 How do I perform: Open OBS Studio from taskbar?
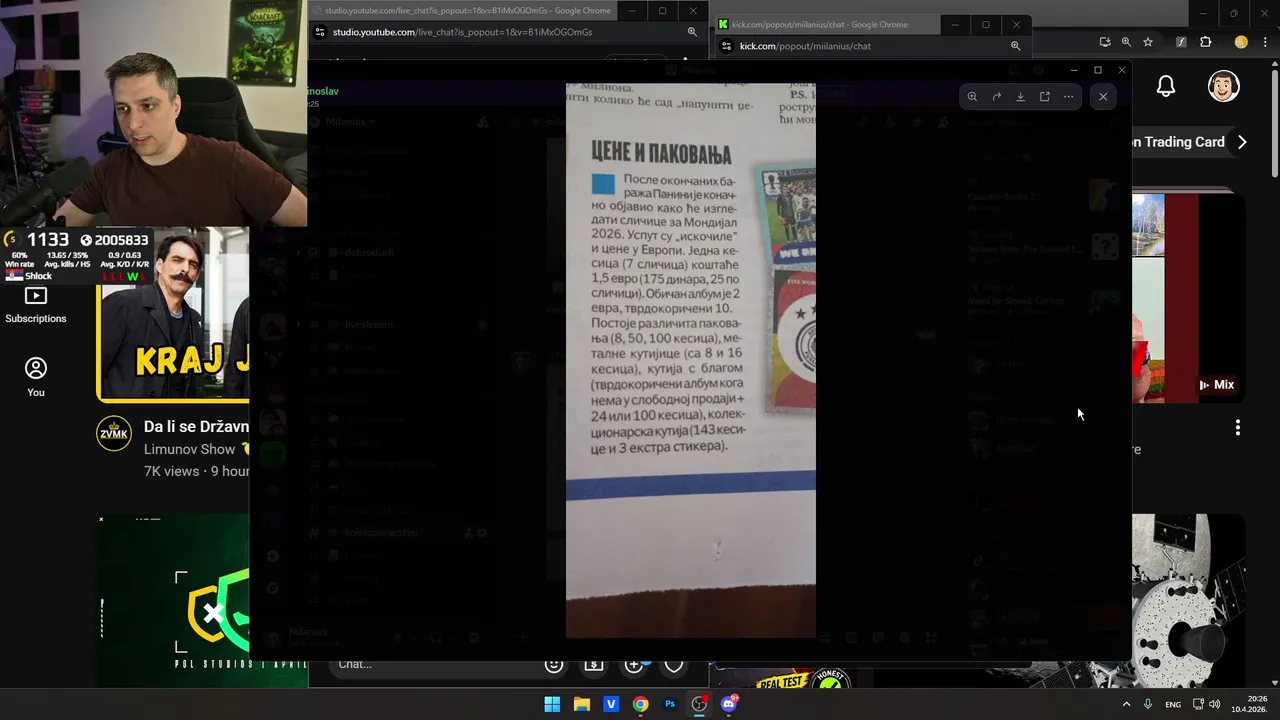[699, 704]
